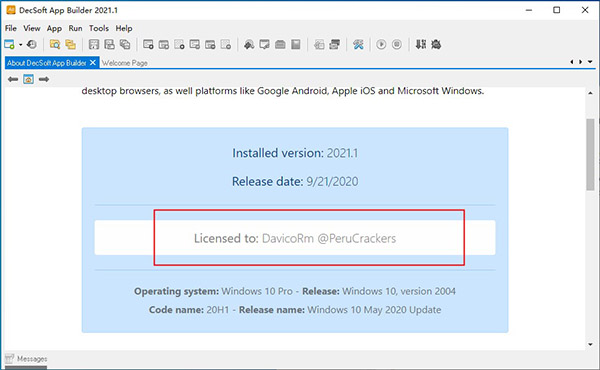
Task: Click the Code name 20H1 line
Action: [295, 310]
